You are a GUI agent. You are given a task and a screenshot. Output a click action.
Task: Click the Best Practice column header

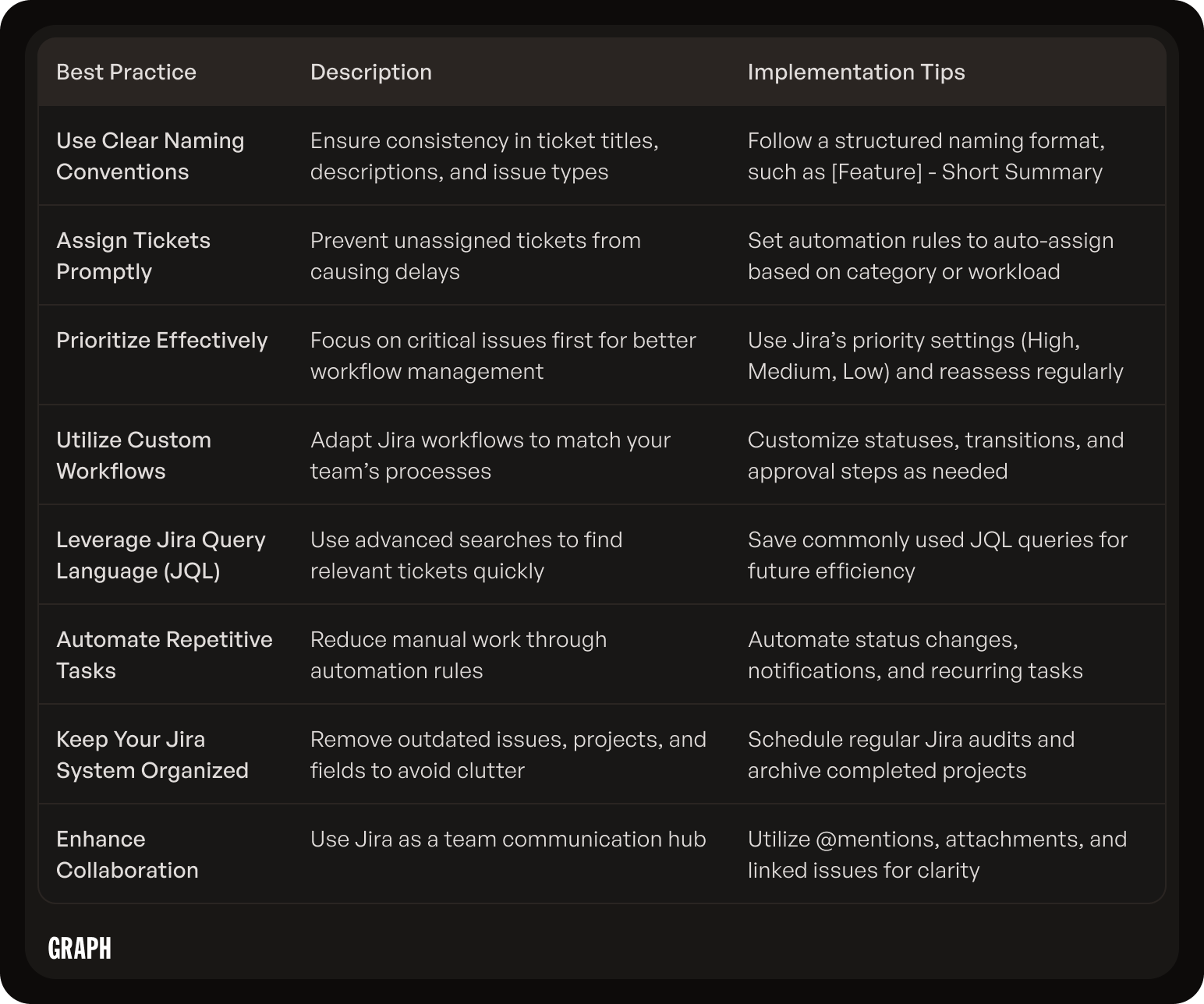click(x=126, y=72)
